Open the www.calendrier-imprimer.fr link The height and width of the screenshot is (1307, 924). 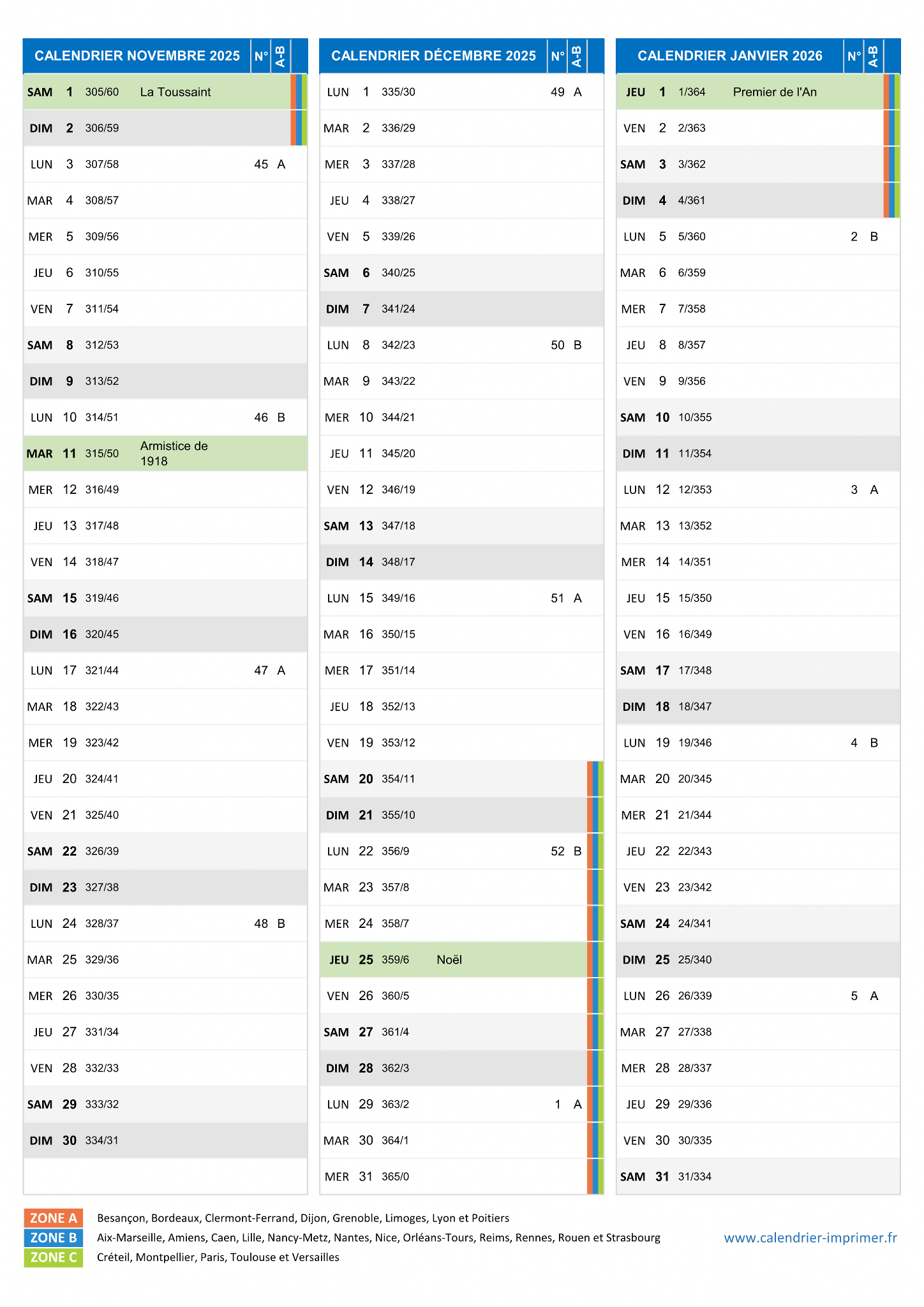click(810, 1237)
